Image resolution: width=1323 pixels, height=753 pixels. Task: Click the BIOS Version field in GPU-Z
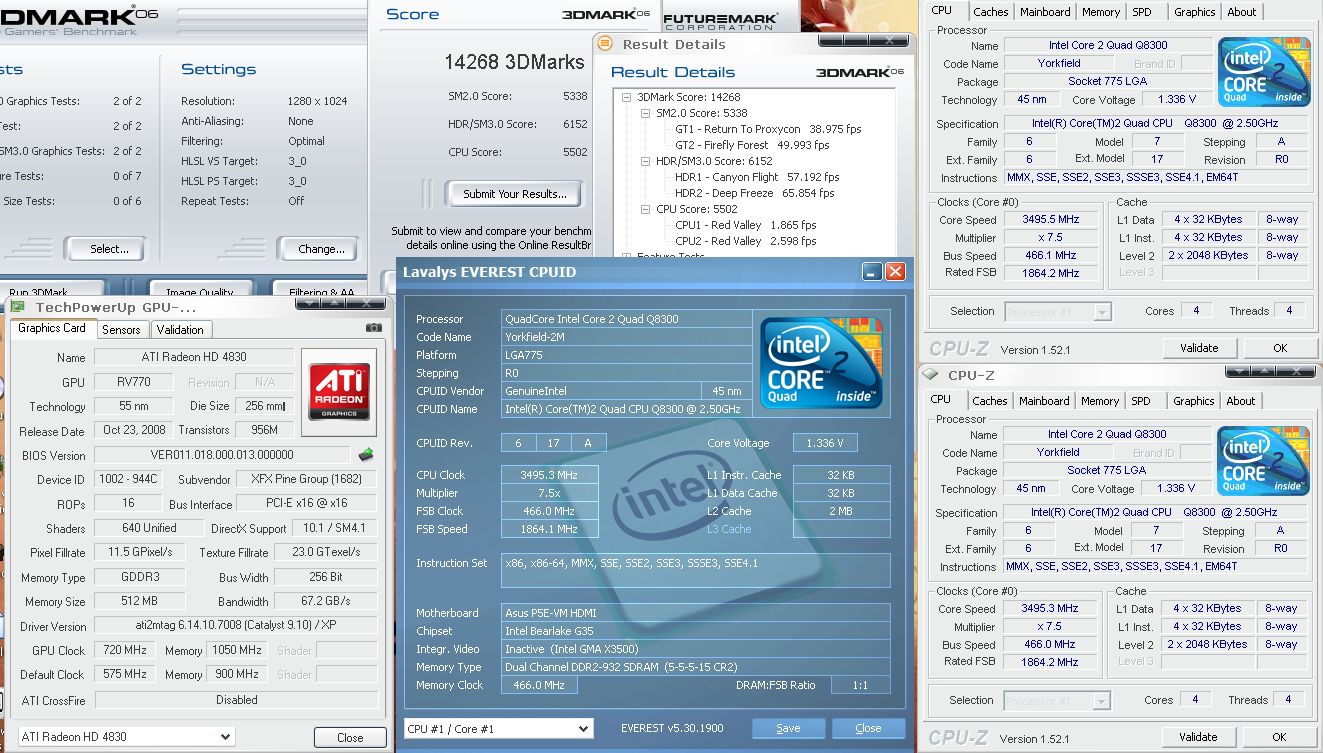click(x=222, y=455)
